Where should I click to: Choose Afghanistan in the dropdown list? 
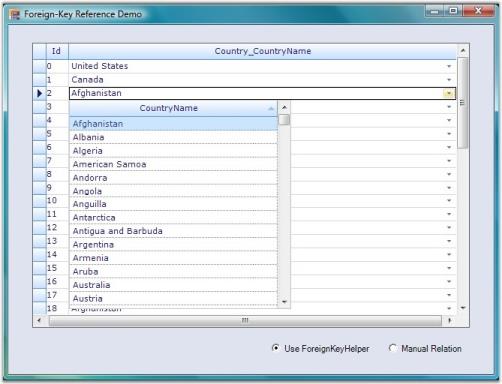coord(173,124)
